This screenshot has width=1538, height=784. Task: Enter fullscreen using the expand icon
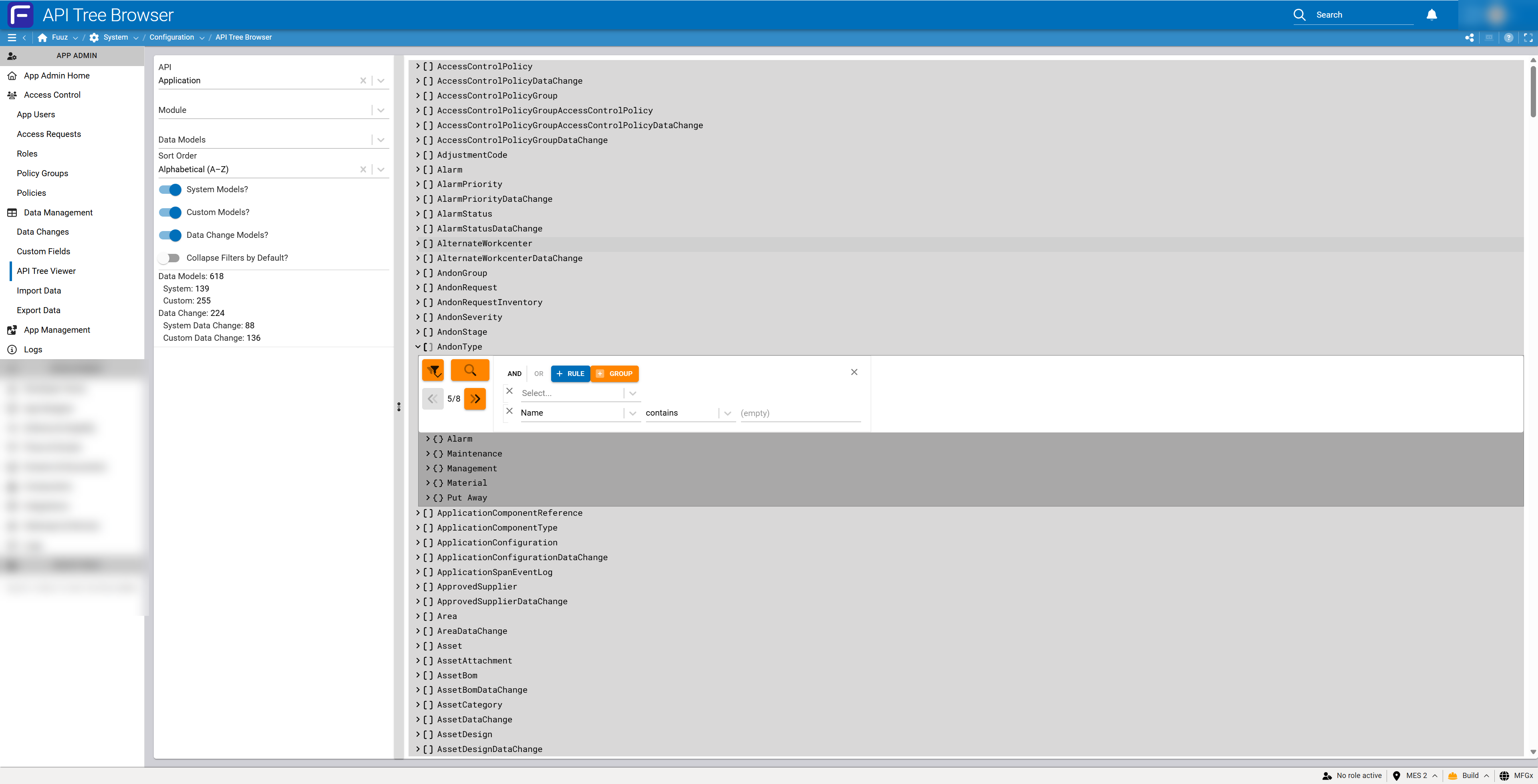point(1528,38)
